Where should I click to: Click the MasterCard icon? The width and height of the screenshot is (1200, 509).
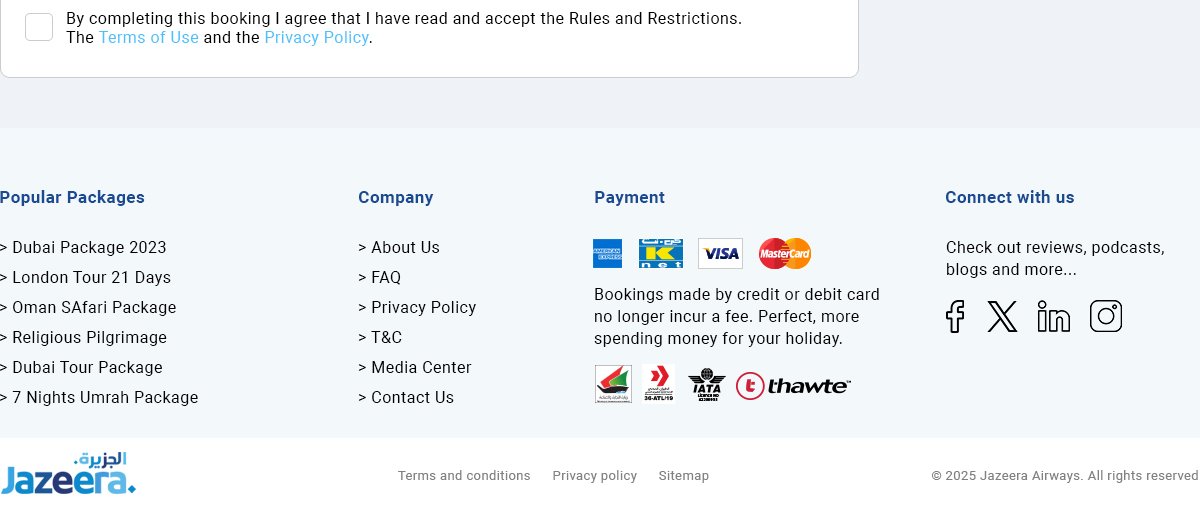[x=785, y=254]
